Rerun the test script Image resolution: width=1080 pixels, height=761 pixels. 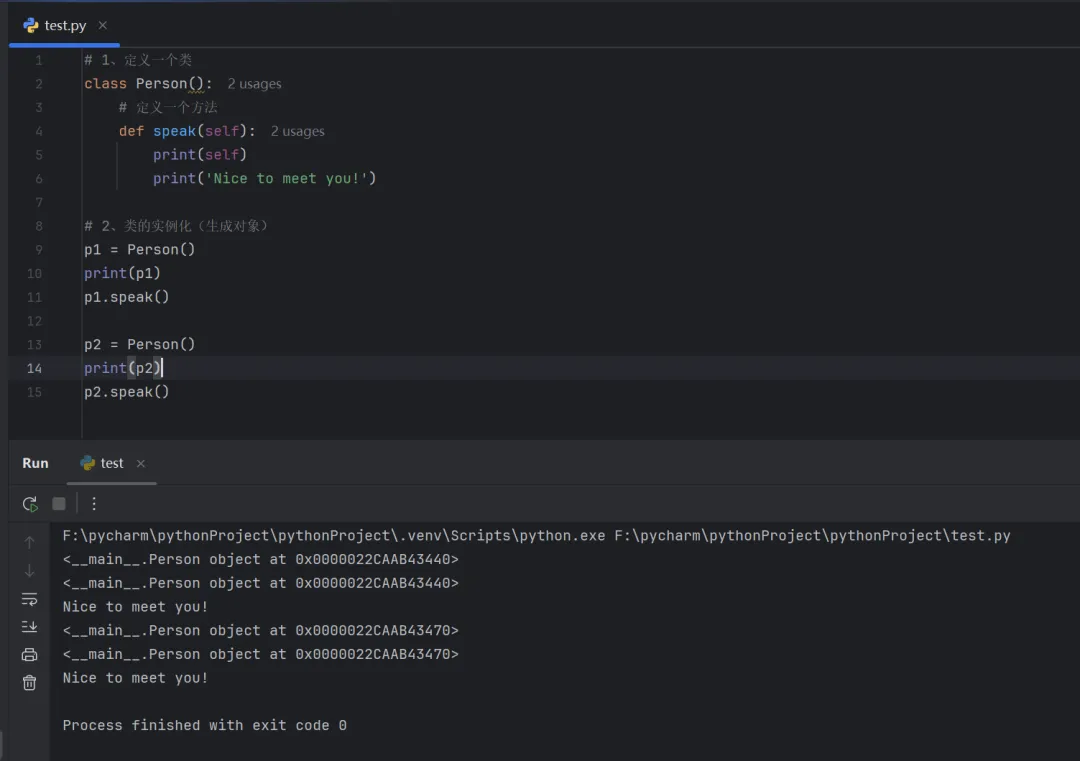pyautogui.click(x=30, y=504)
